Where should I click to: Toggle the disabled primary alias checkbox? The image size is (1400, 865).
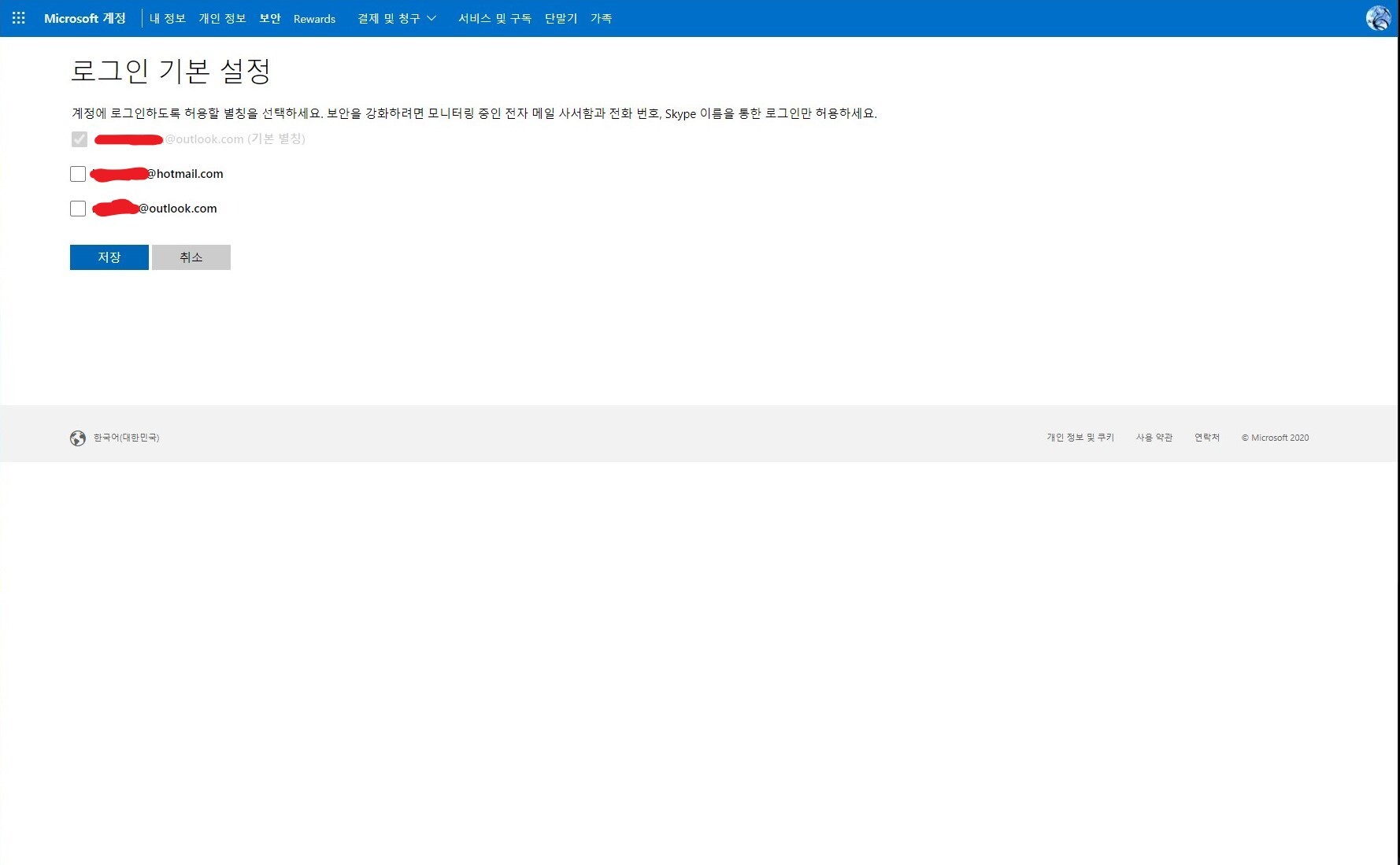[80, 139]
